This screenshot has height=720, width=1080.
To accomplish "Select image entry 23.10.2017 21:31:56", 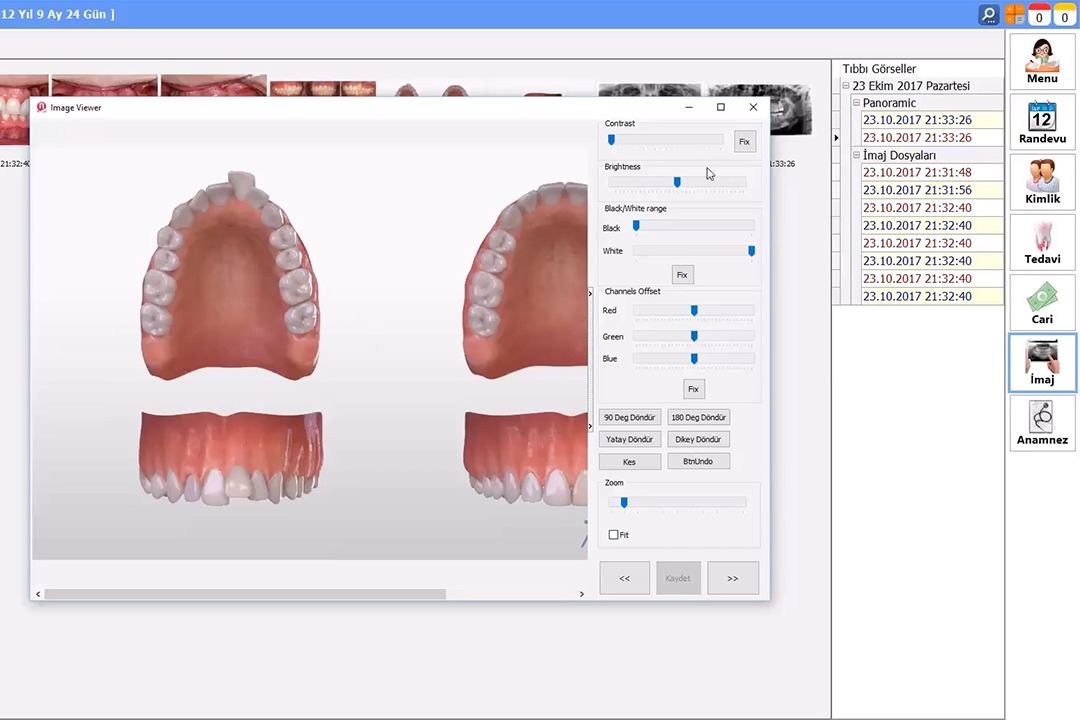I will tap(917, 190).
